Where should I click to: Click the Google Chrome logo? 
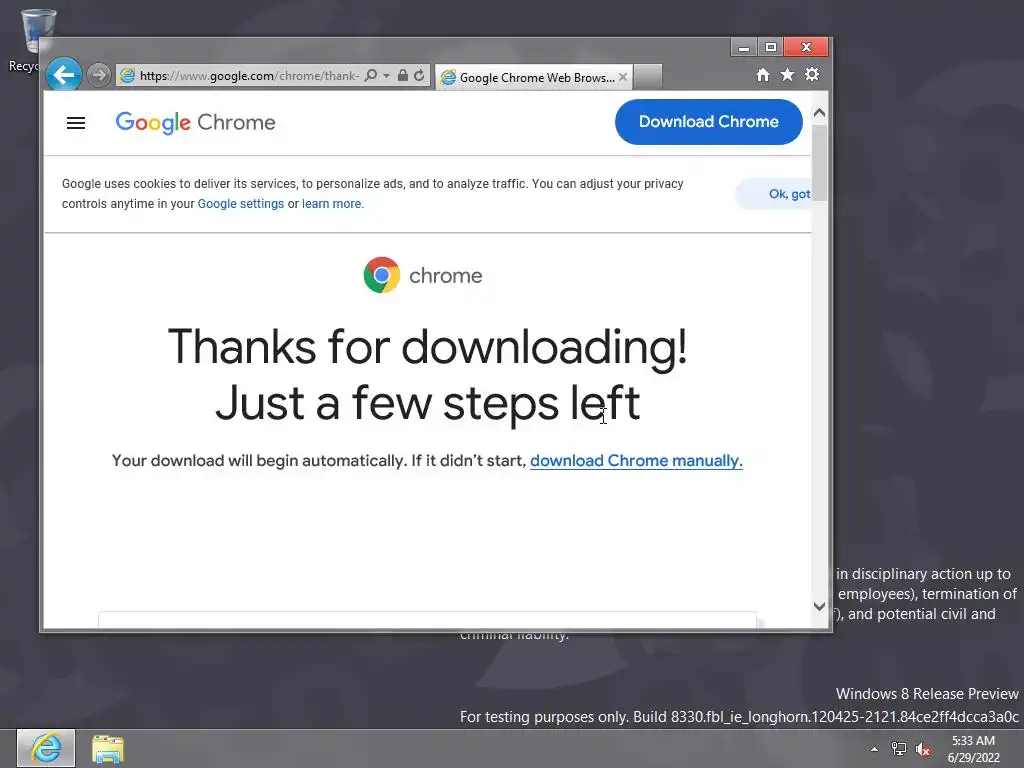pyautogui.click(x=195, y=122)
